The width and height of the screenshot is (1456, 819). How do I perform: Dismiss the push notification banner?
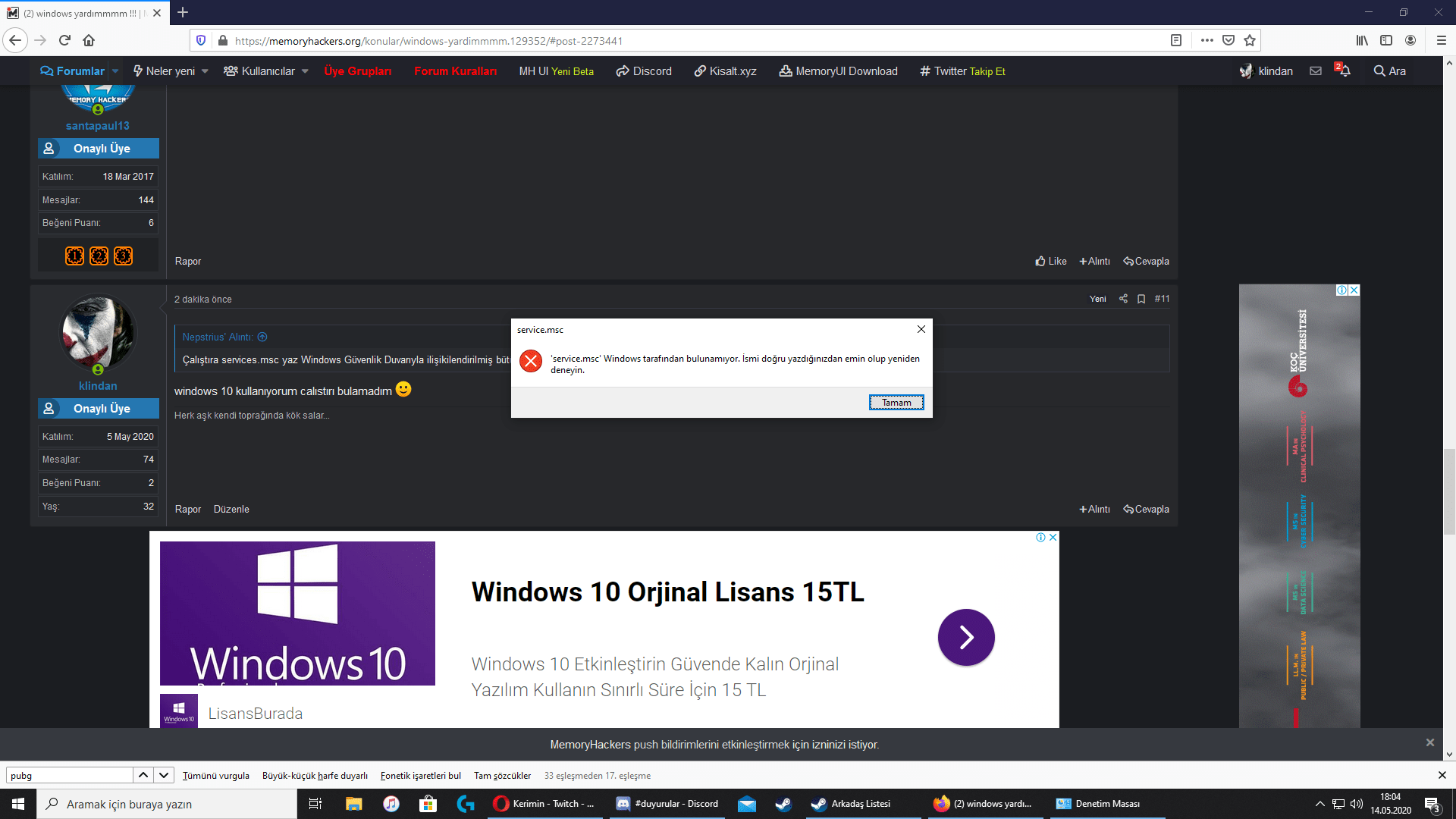point(1430,742)
